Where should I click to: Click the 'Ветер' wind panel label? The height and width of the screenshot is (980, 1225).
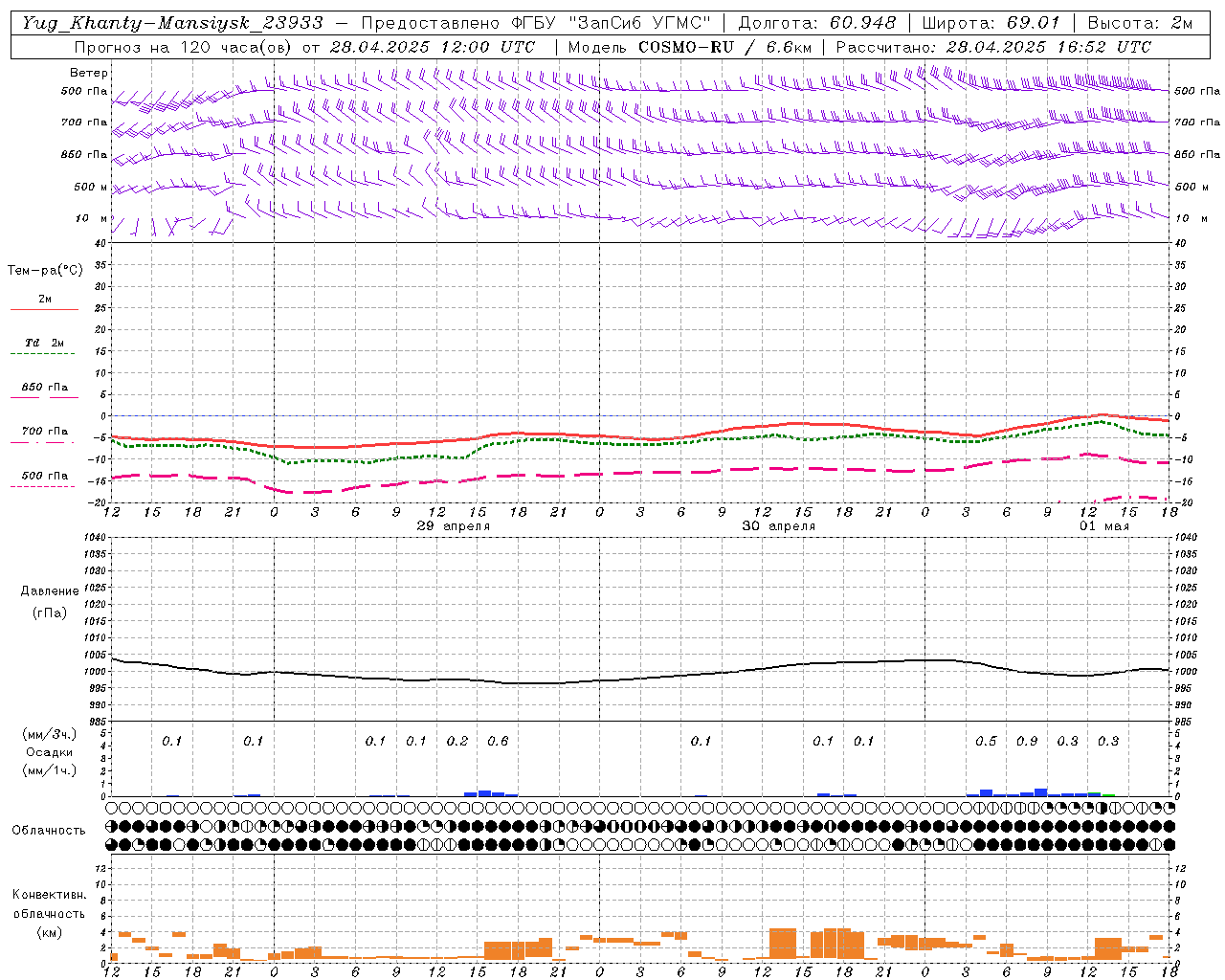point(89,73)
